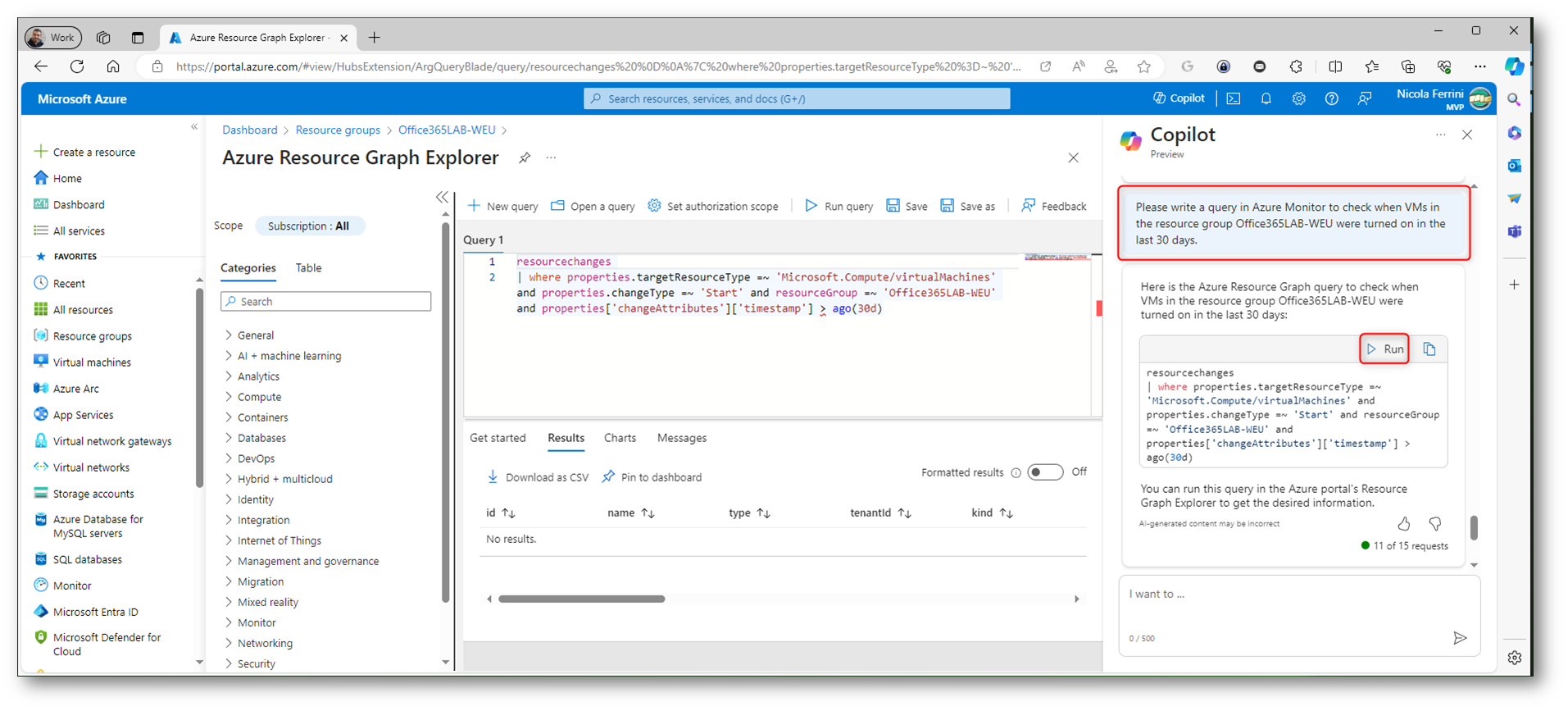Viewport: 1568px width, 711px height.
Task: Collapse the Azure left navigation menu
Action: coord(194,126)
